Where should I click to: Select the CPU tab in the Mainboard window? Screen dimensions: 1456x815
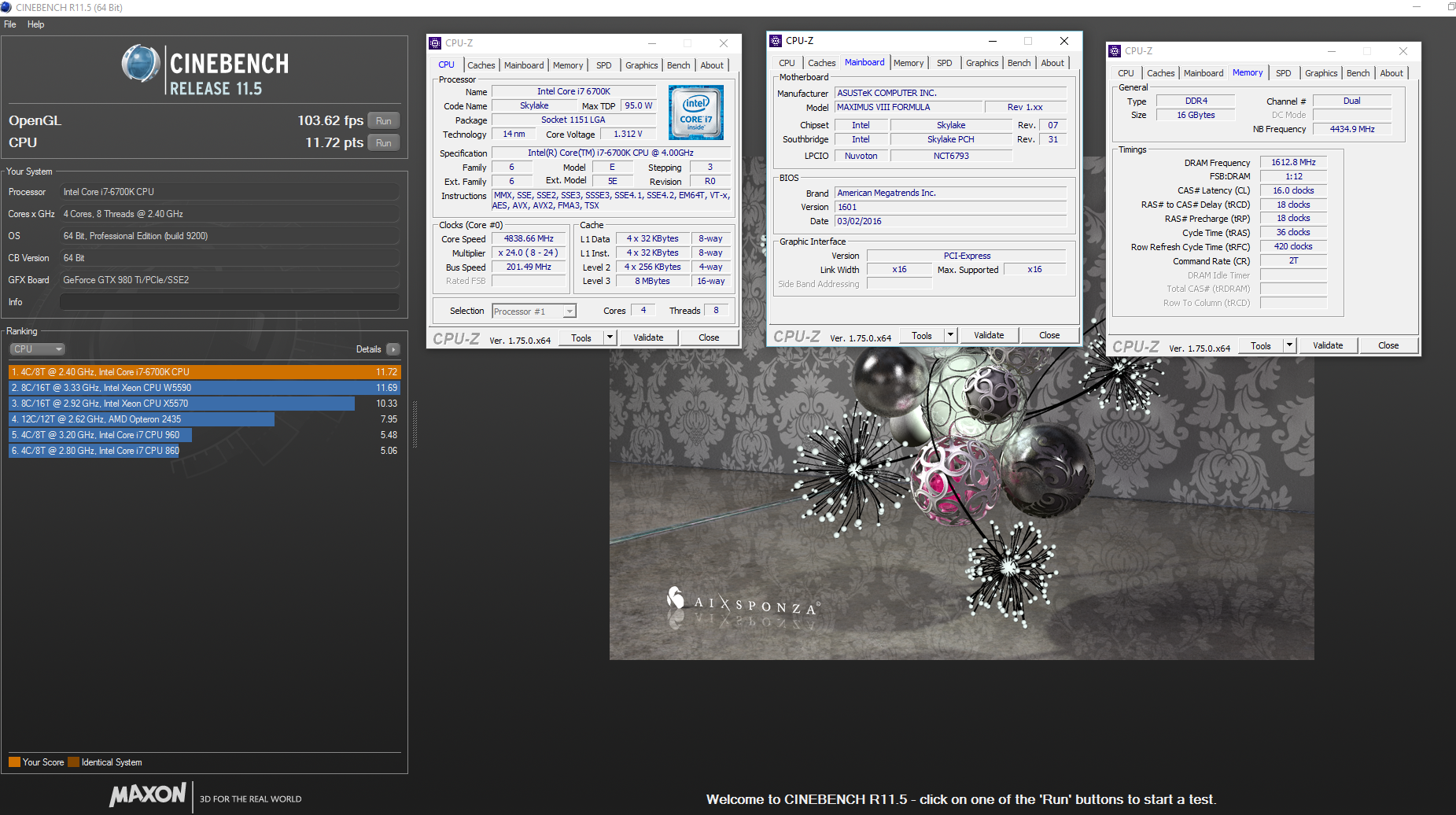(x=787, y=63)
